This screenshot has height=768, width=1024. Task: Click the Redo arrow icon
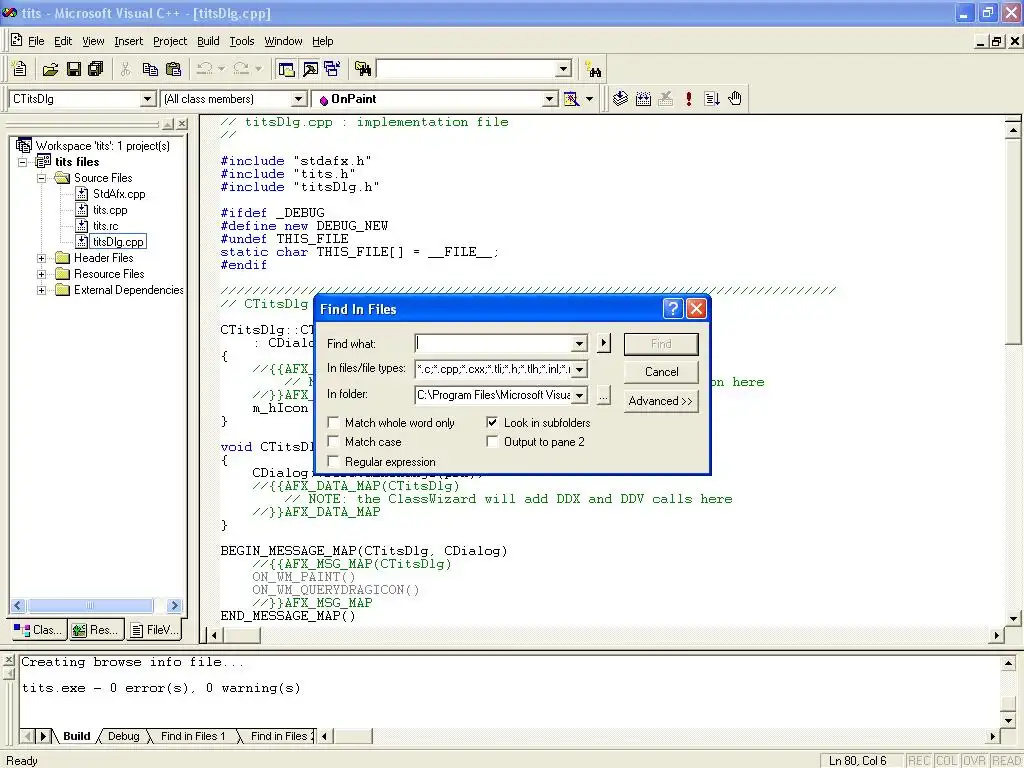pyautogui.click(x=241, y=69)
